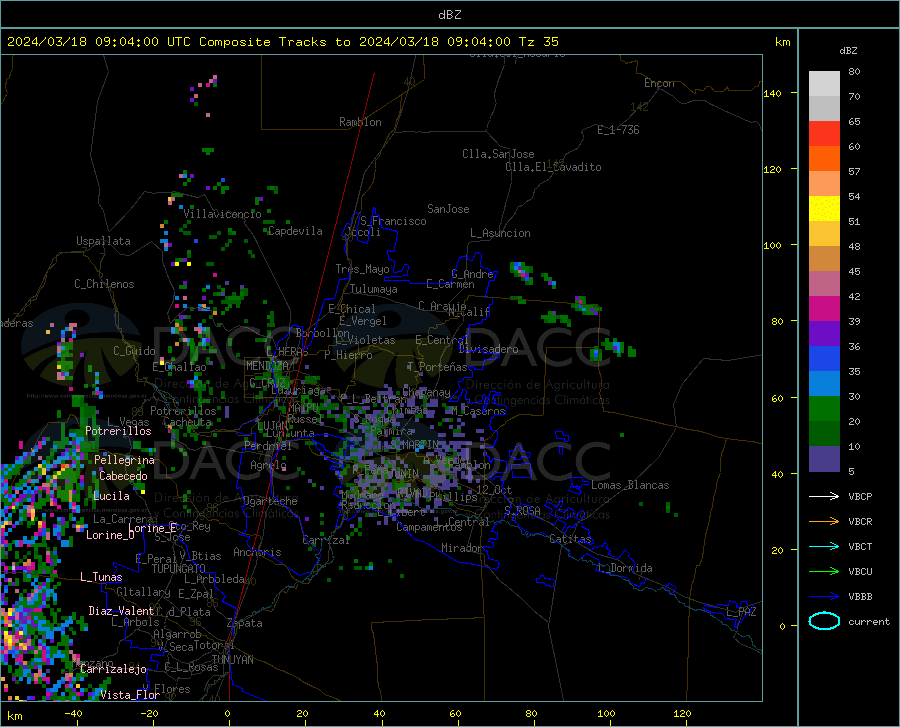Click the Composite Tracks timestamp header text
Image resolution: width=900 pixels, height=727 pixels.
(282, 42)
